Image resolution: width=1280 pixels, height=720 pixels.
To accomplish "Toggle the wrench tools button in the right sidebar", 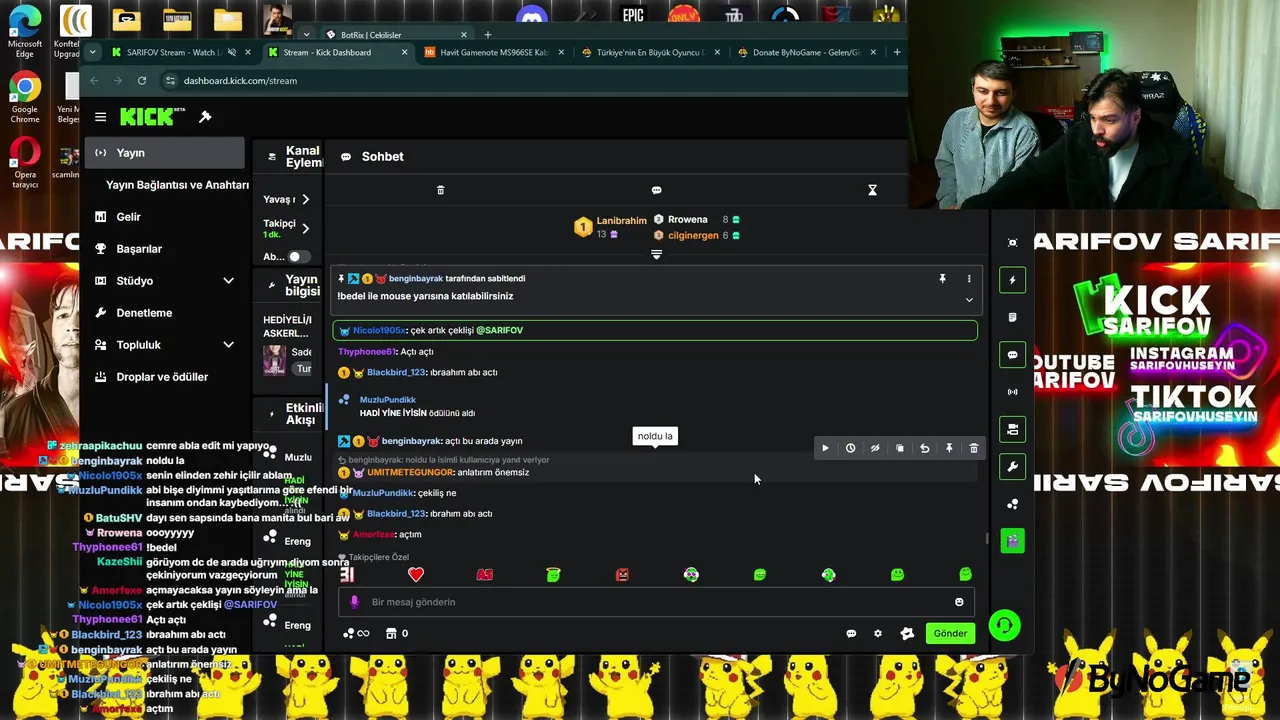I will click(1012, 467).
